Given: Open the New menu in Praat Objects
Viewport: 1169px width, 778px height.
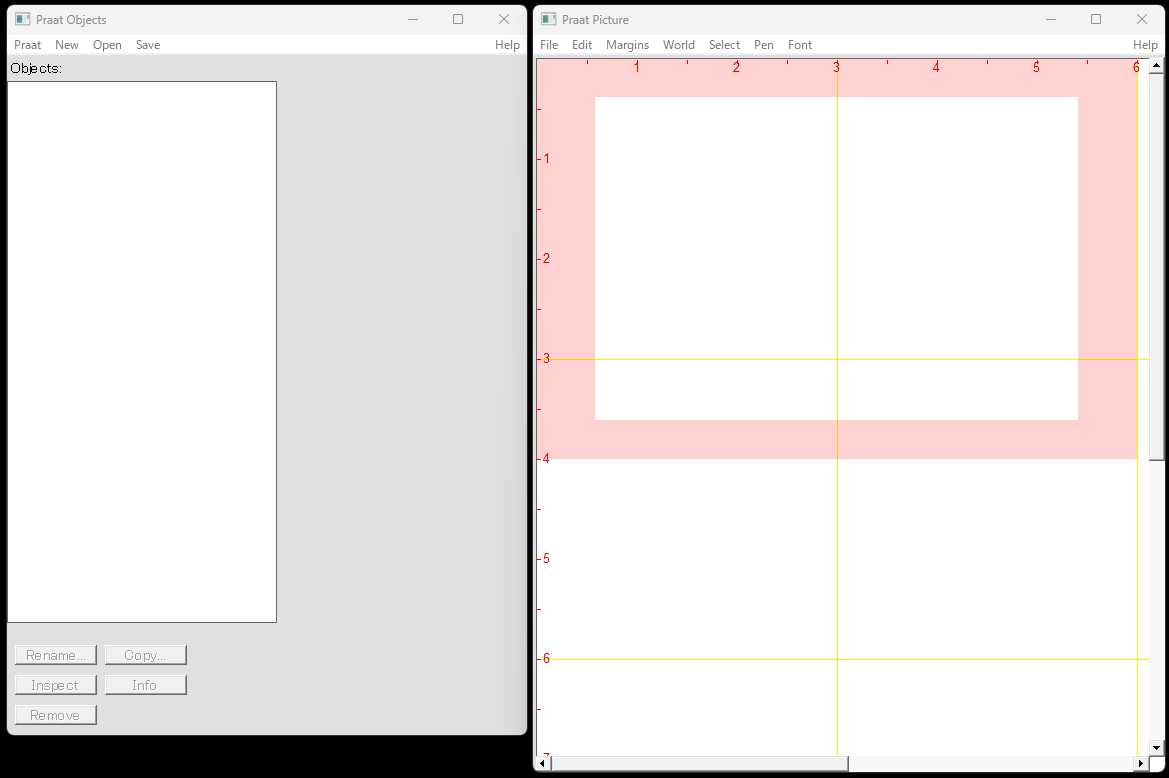Looking at the screenshot, I should (67, 45).
